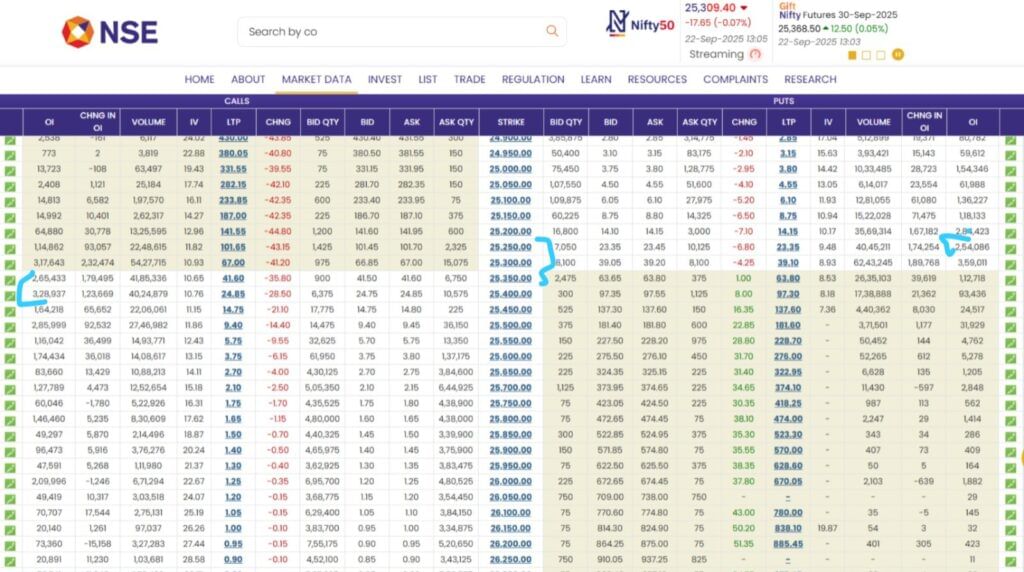This screenshot has width=1024, height=572.
Task: Click the search magnifier icon
Action: pos(552,31)
